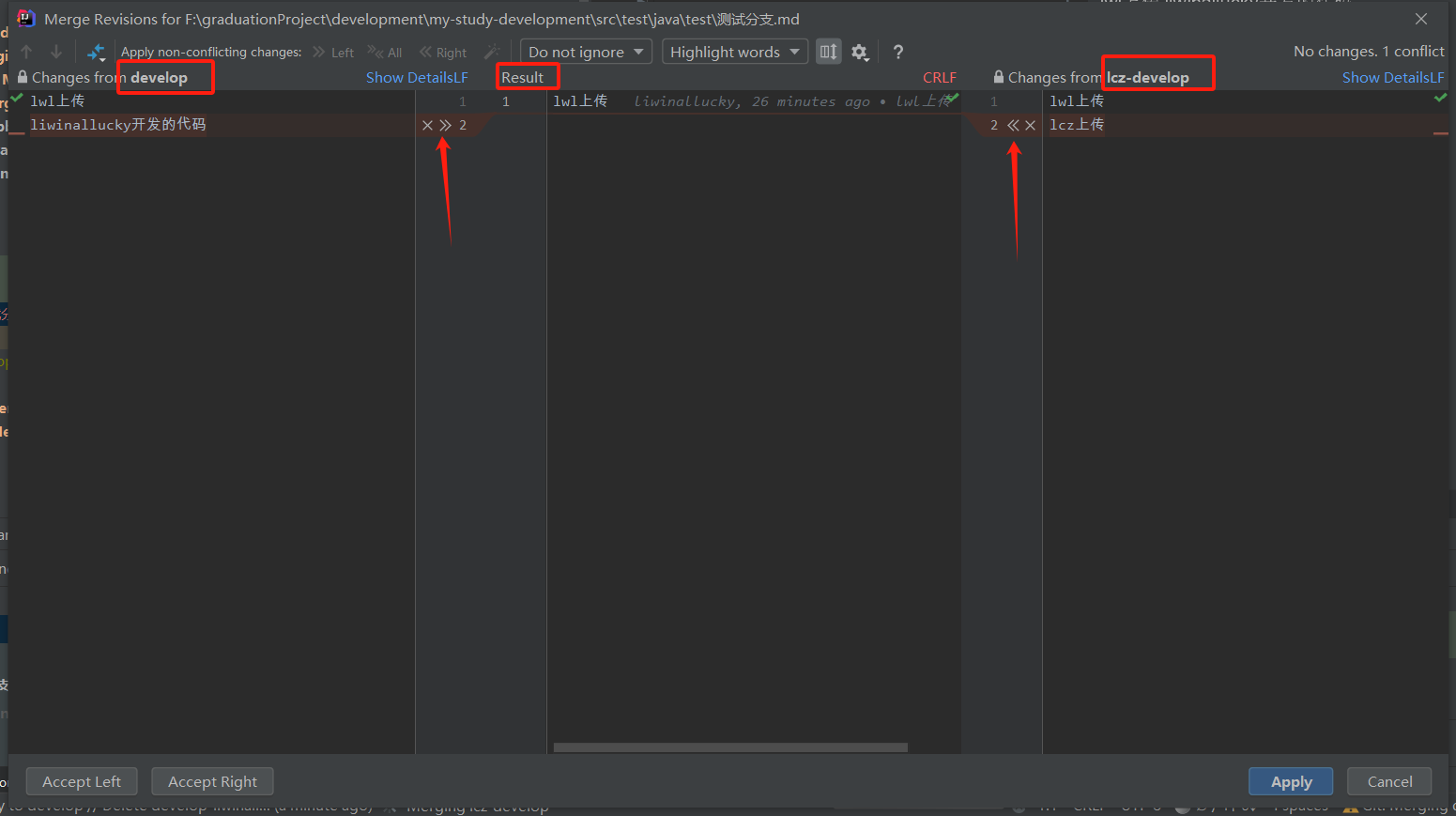Go to previous difference arrow
This screenshot has width=1456, height=816.
[26, 52]
